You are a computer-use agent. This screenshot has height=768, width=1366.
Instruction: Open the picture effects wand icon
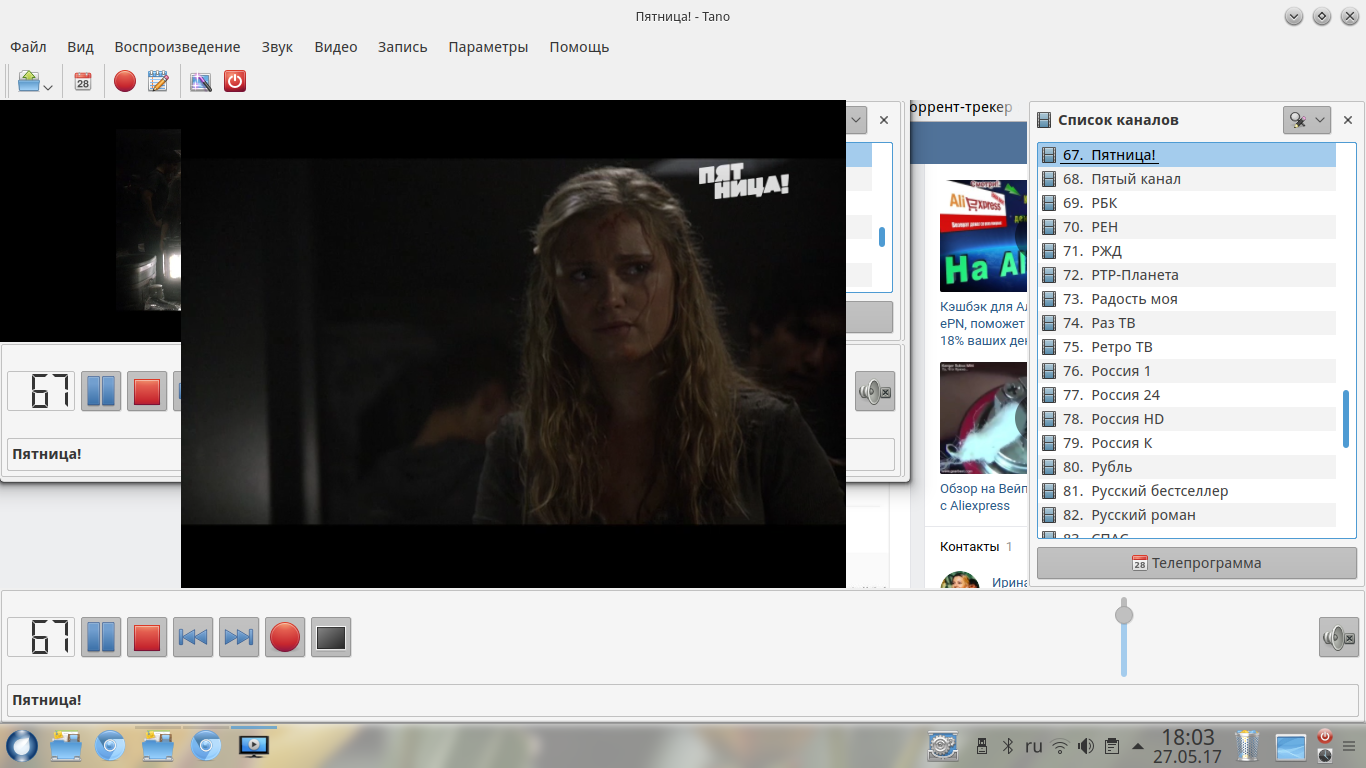tap(201, 81)
